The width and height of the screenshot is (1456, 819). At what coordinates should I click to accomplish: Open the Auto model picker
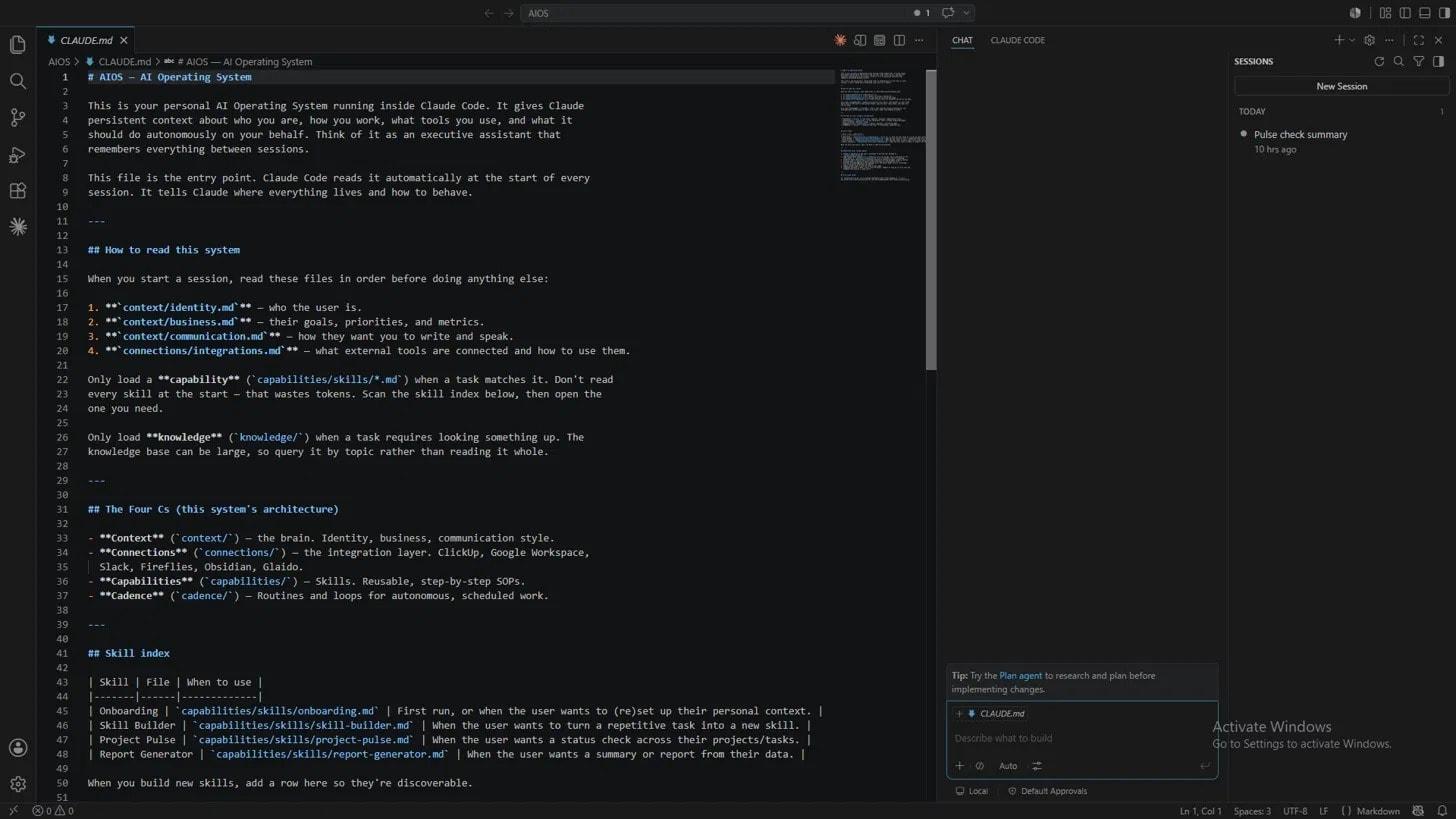(1008, 766)
